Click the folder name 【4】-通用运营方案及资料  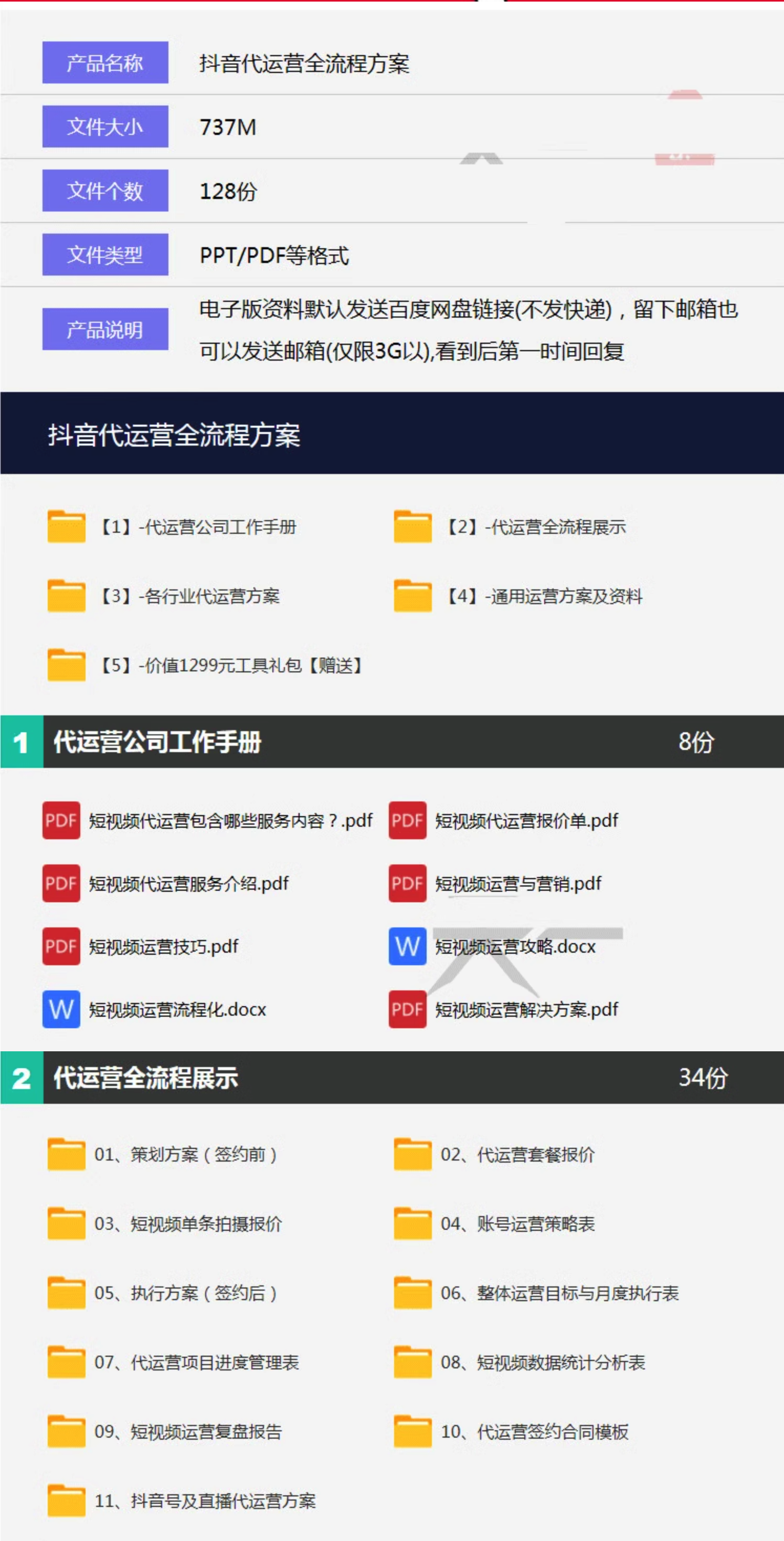pyautogui.click(x=543, y=596)
